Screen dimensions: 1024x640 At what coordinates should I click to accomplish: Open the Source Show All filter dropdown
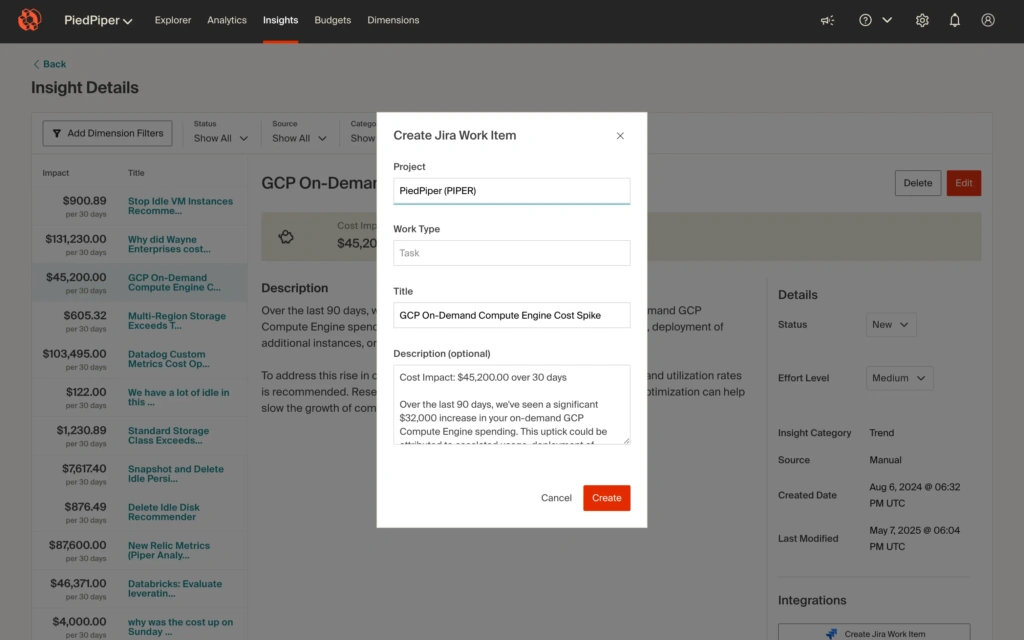299,138
